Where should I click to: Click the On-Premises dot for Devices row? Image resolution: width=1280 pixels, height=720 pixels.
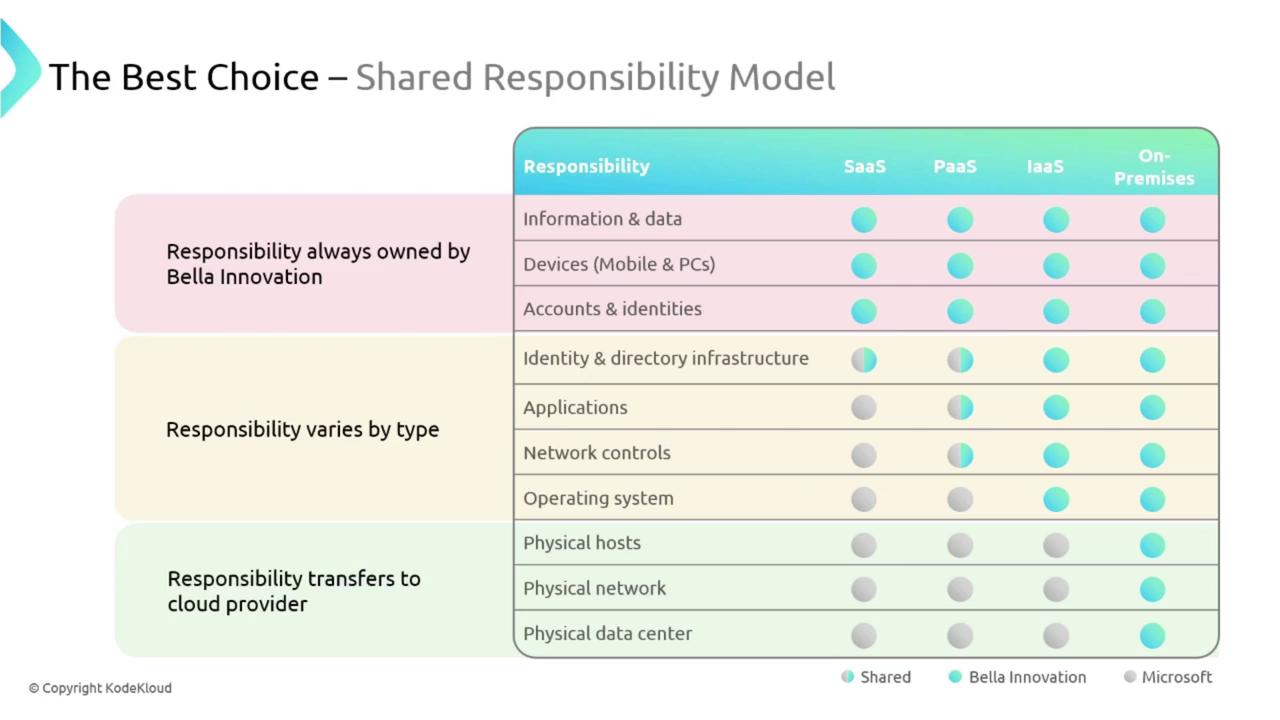(x=1152, y=266)
